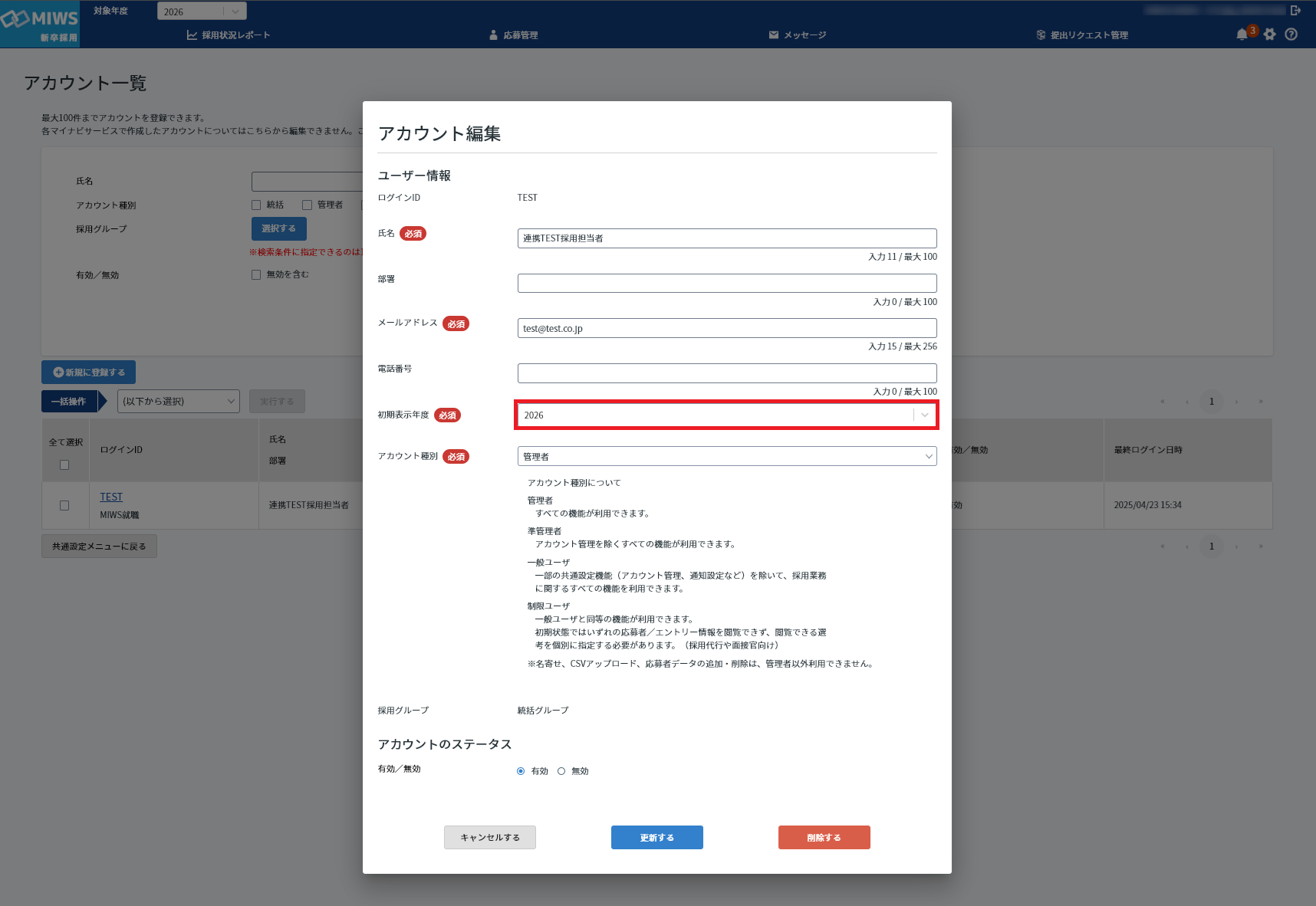Open メッセージ menu item
Image resolution: width=1316 pixels, height=906 pixels.
coord(798,35)
